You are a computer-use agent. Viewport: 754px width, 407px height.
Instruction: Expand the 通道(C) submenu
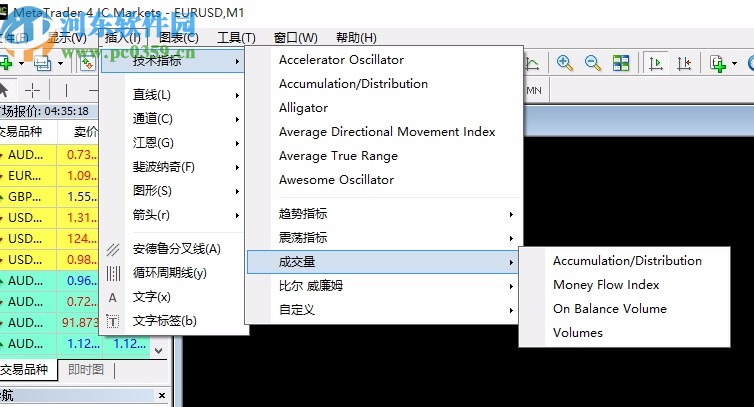pos(174,119)
